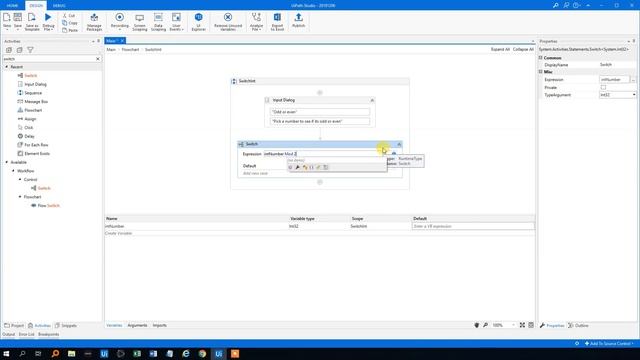Select For Each Row activity
Screen dimensions: 640x360
pyautogui.click(x=36, y=145)
